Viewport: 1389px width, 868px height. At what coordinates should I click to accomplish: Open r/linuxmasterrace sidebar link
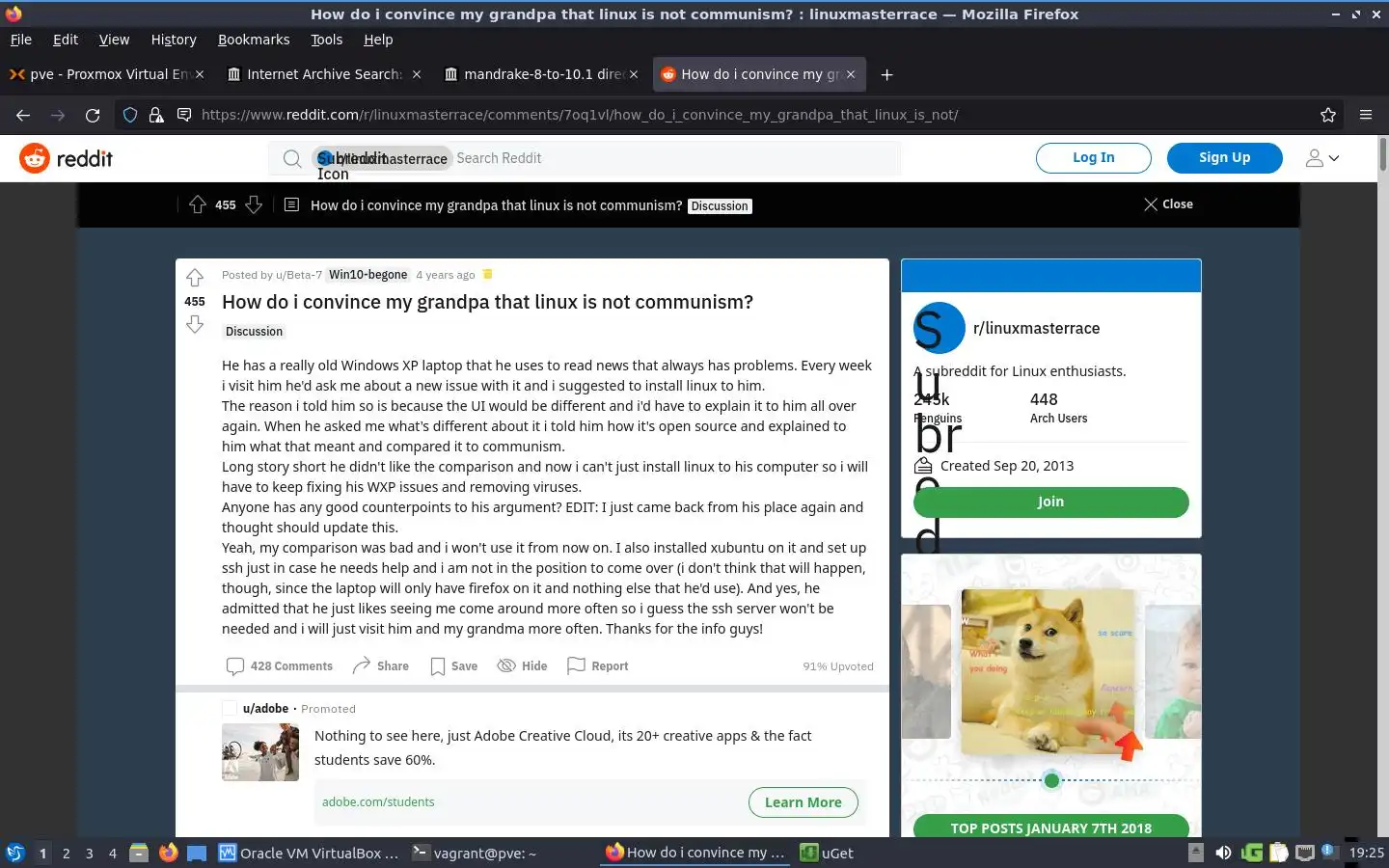1037,329
